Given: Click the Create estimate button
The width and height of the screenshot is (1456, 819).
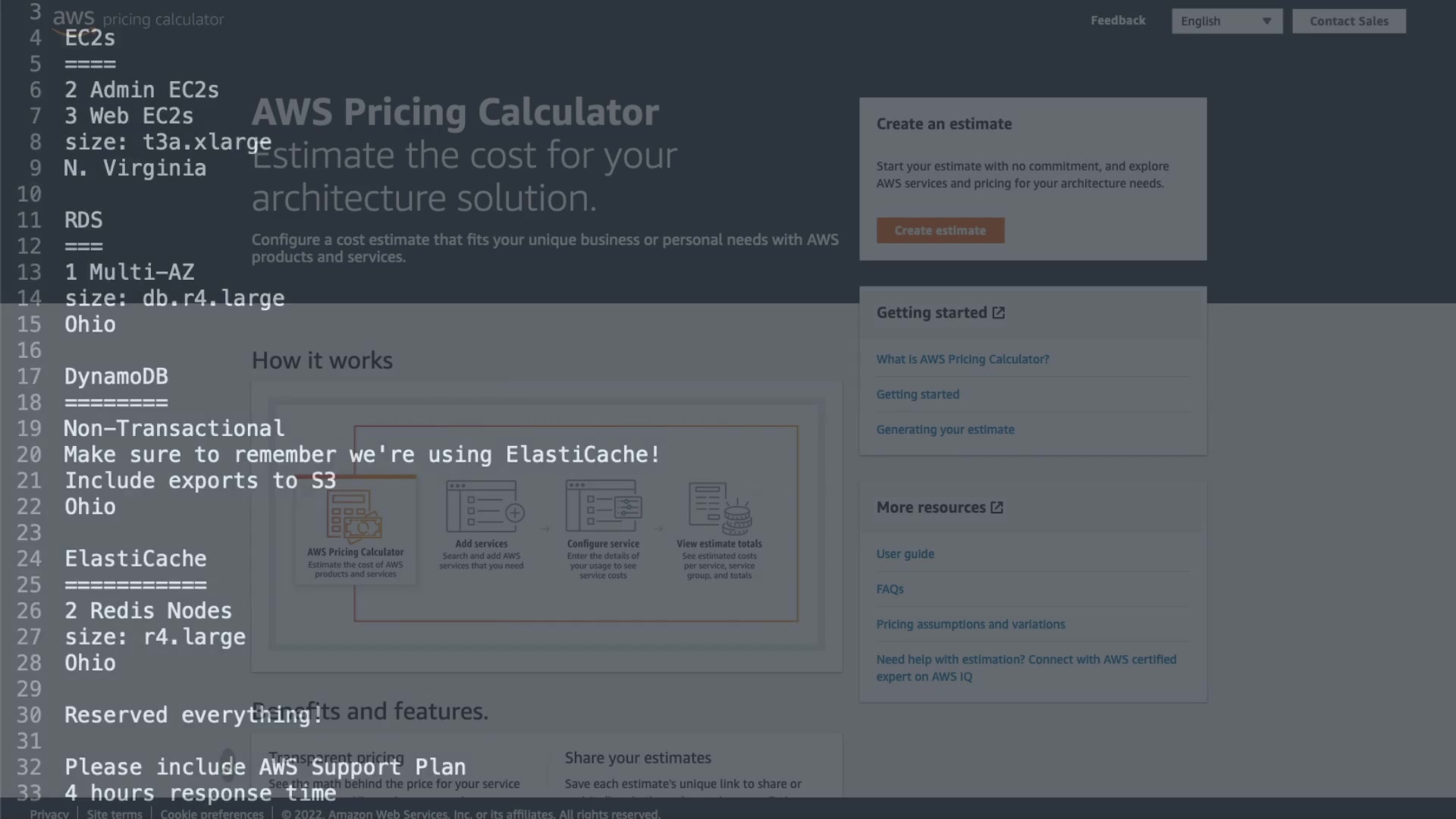Looking at the screenshot, I should click(x=940, y=231).
